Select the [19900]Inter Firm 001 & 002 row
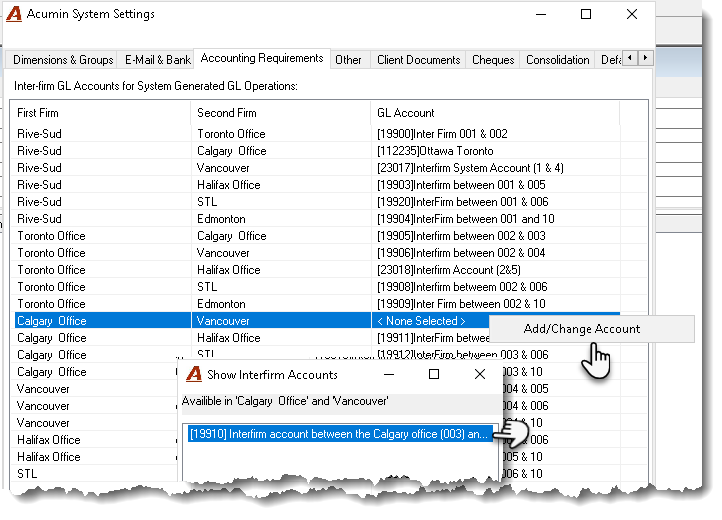Viewport: 722px width, 520px height. click(442, 134)
